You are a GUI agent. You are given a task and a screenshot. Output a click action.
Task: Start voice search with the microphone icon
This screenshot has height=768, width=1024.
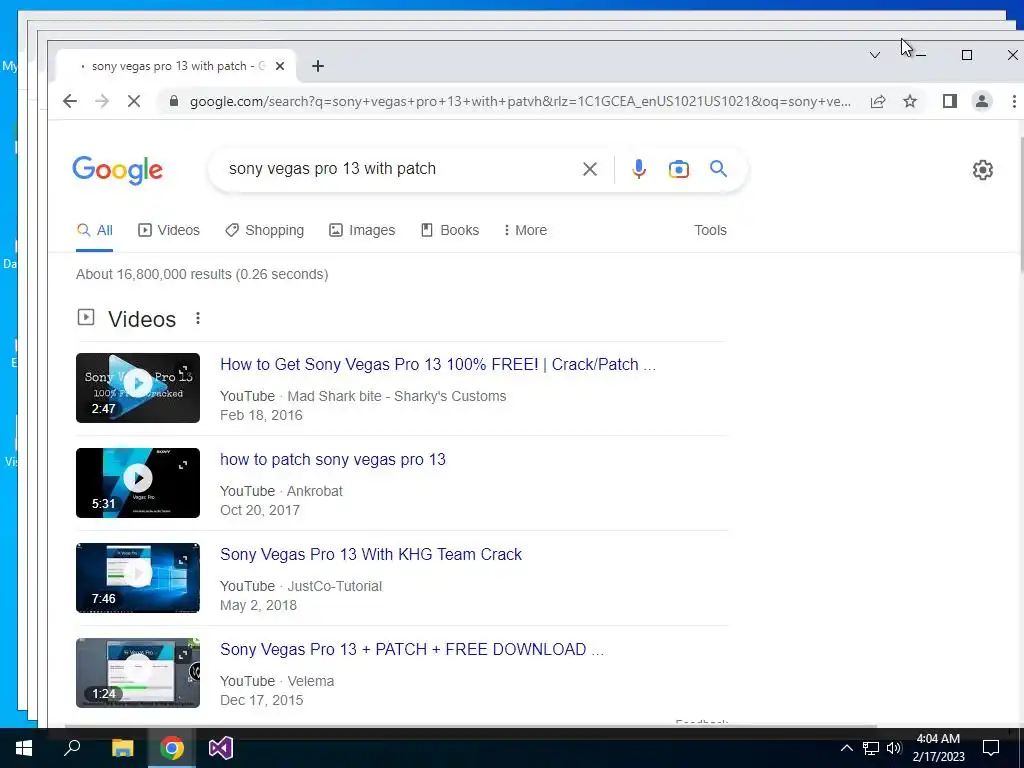point(639,169)
